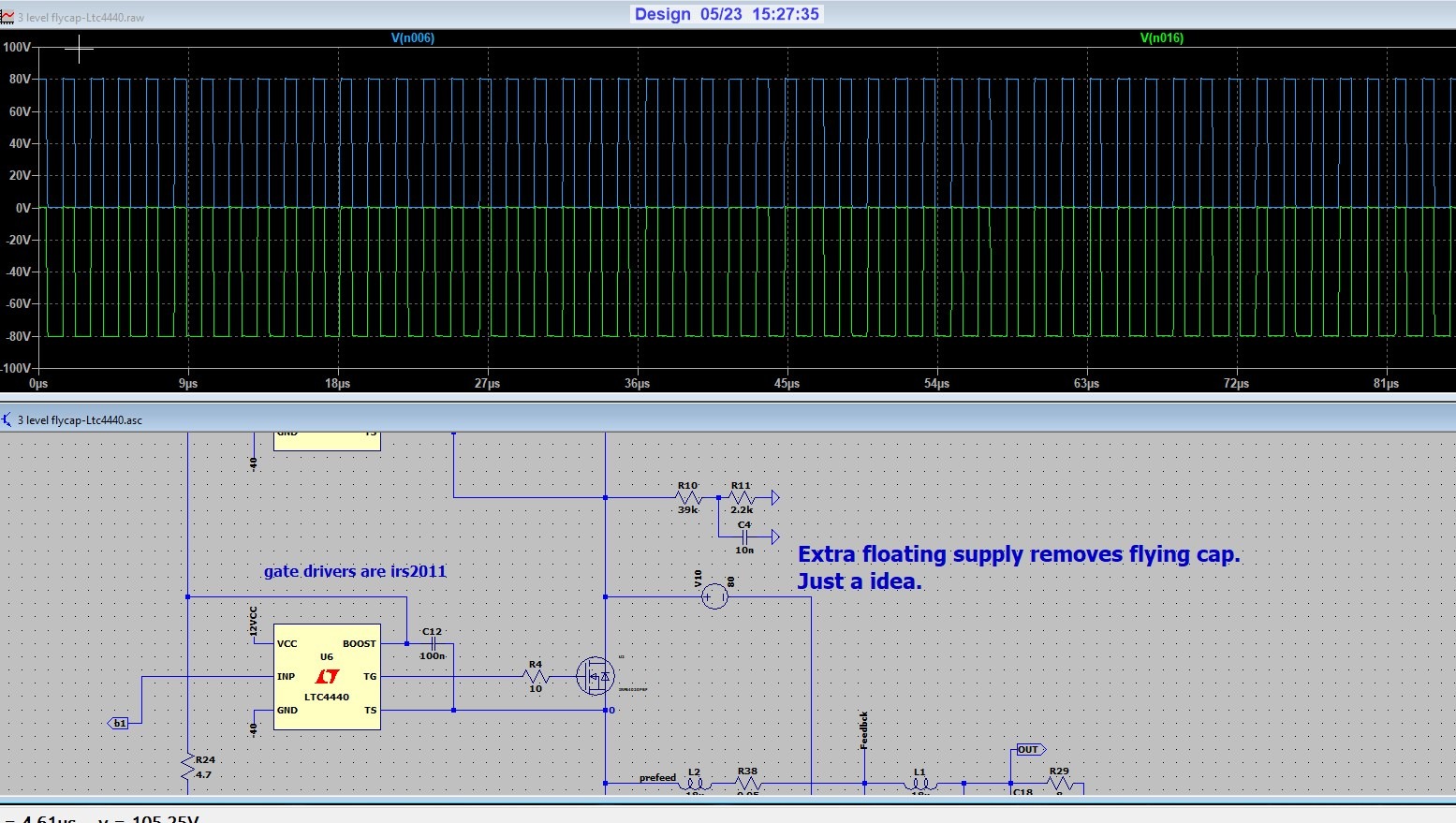Click the Feedback net label
Viewport: 1456px width, 823px height.
pyautogui.click(x=864, y=730)
